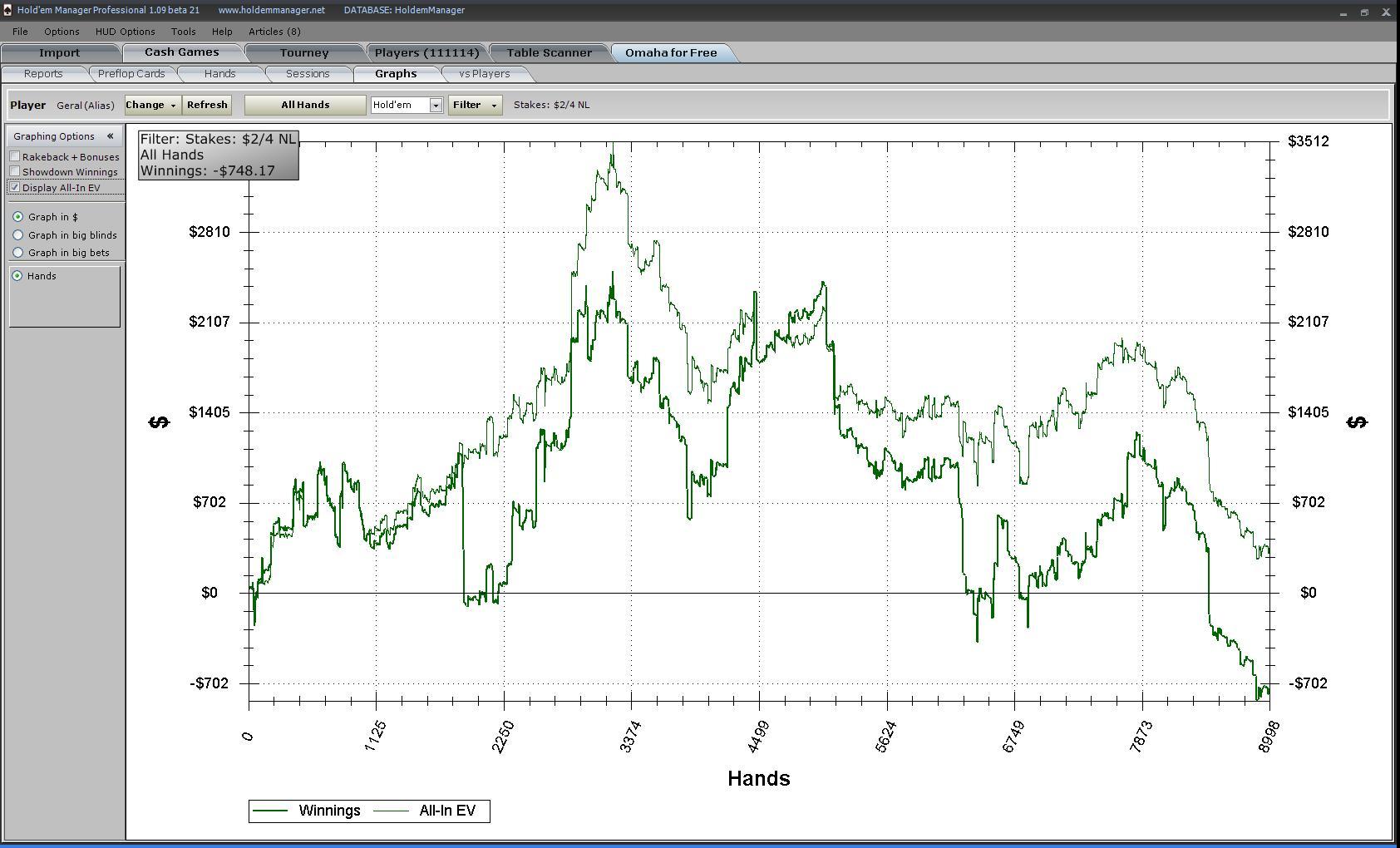Viewport: 1400px width, 848px height.
Task: Select the Hands radio option
Action: pos(17,276)
